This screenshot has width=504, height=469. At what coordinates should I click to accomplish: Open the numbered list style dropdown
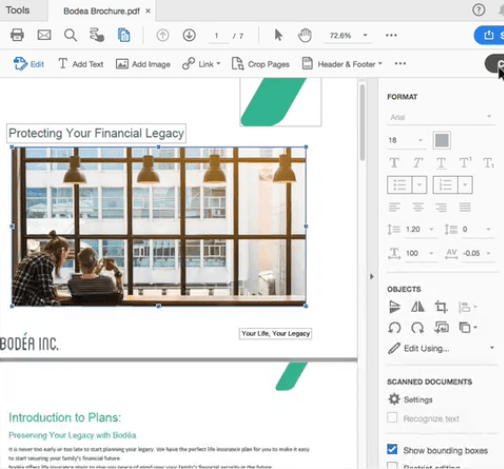click(465, 185)
